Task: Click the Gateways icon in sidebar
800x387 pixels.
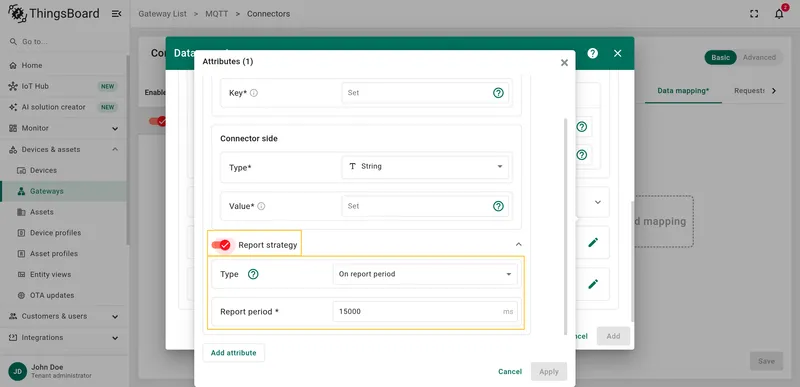Action: [x=21, y=191]
